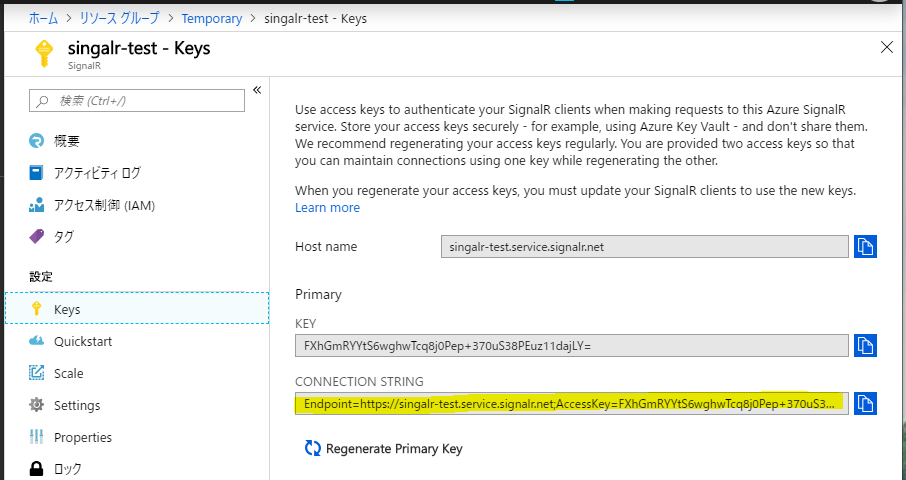The height and width of the screenshot is (480, 906).
Task: Click the Primary KEY text field
Action: click(x=571, y=345)
